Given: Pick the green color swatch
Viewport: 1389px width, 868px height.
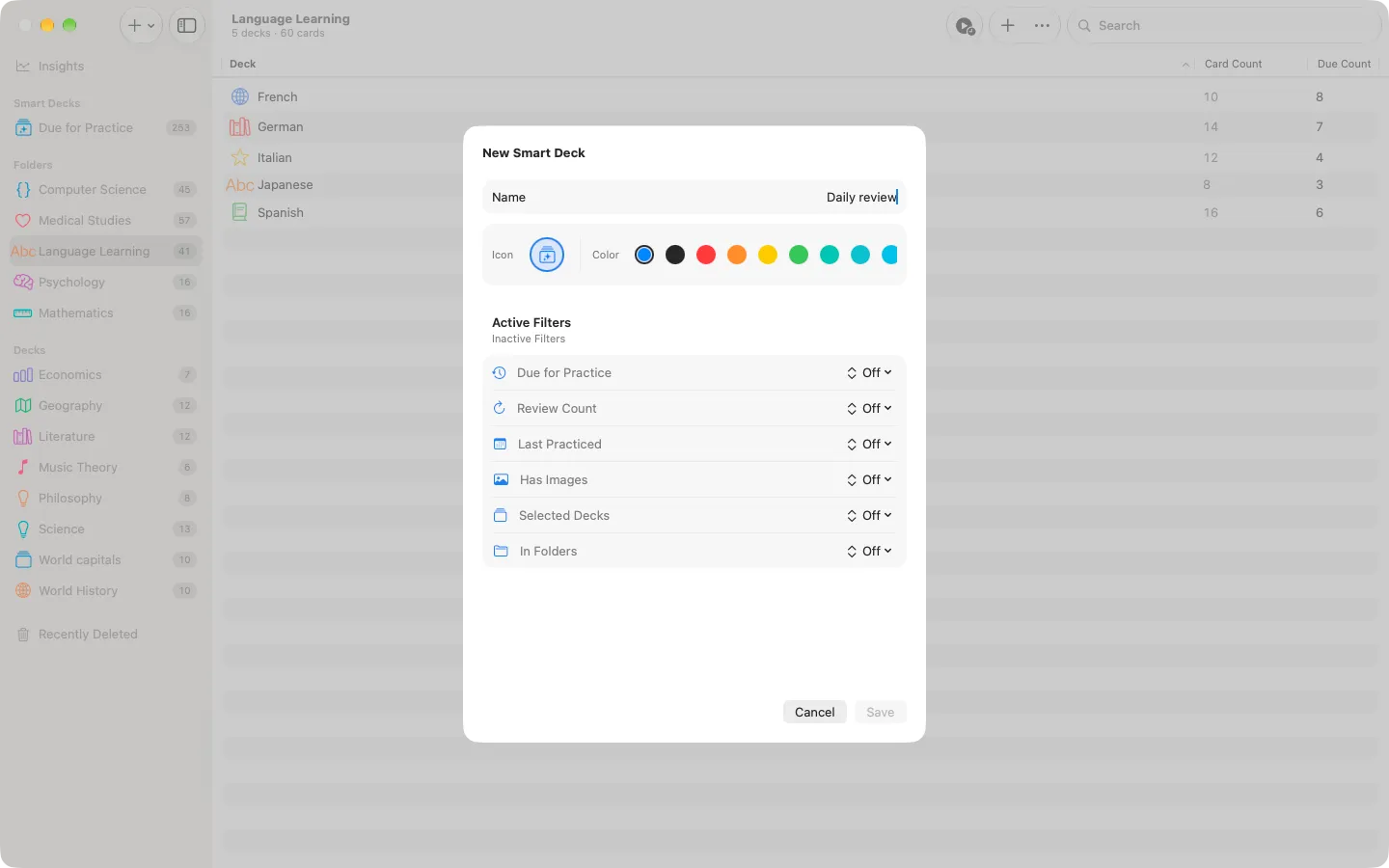Looking at the screenshot, I should [799, 255].
